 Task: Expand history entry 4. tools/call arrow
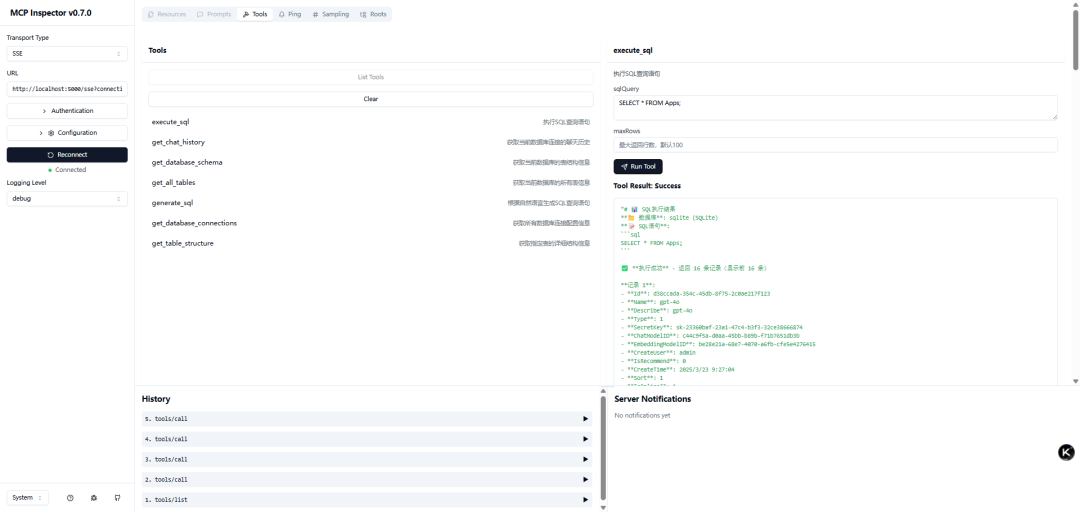(585, 439)
